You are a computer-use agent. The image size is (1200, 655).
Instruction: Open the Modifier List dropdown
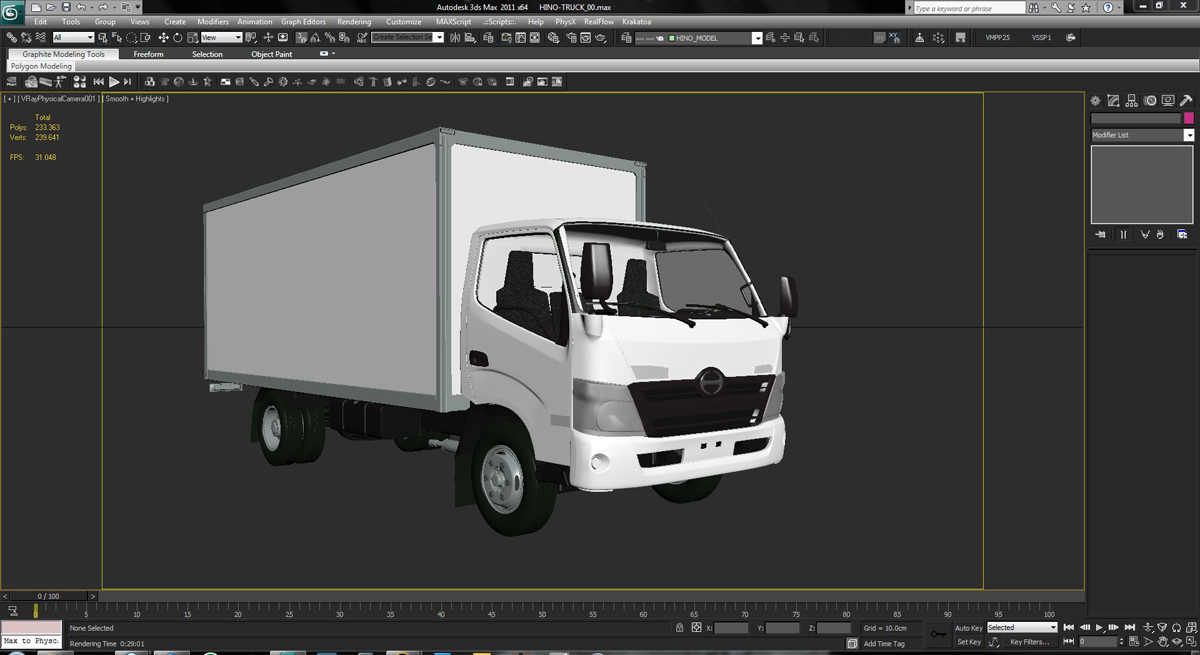(1140, 134)
